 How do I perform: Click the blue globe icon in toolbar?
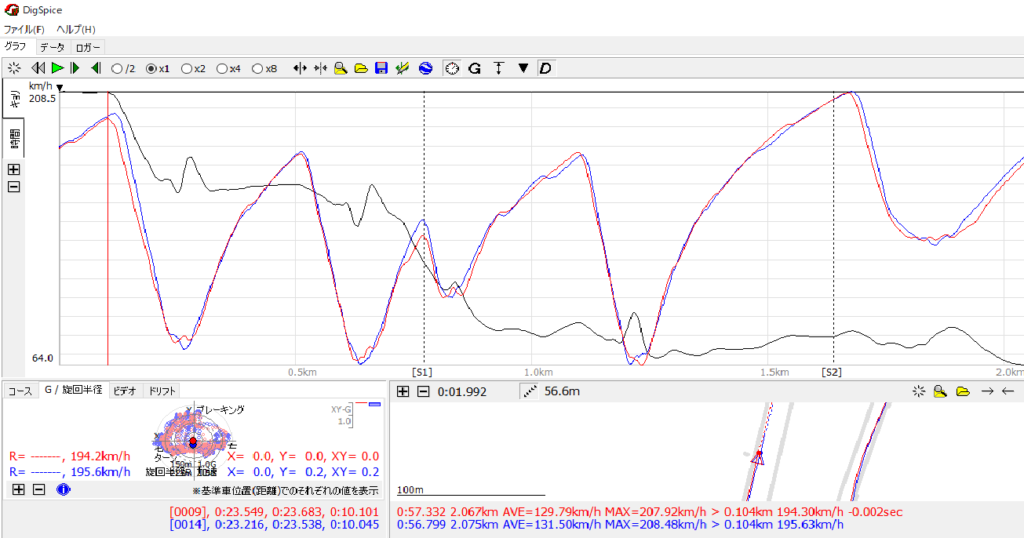tap(424, 68)
